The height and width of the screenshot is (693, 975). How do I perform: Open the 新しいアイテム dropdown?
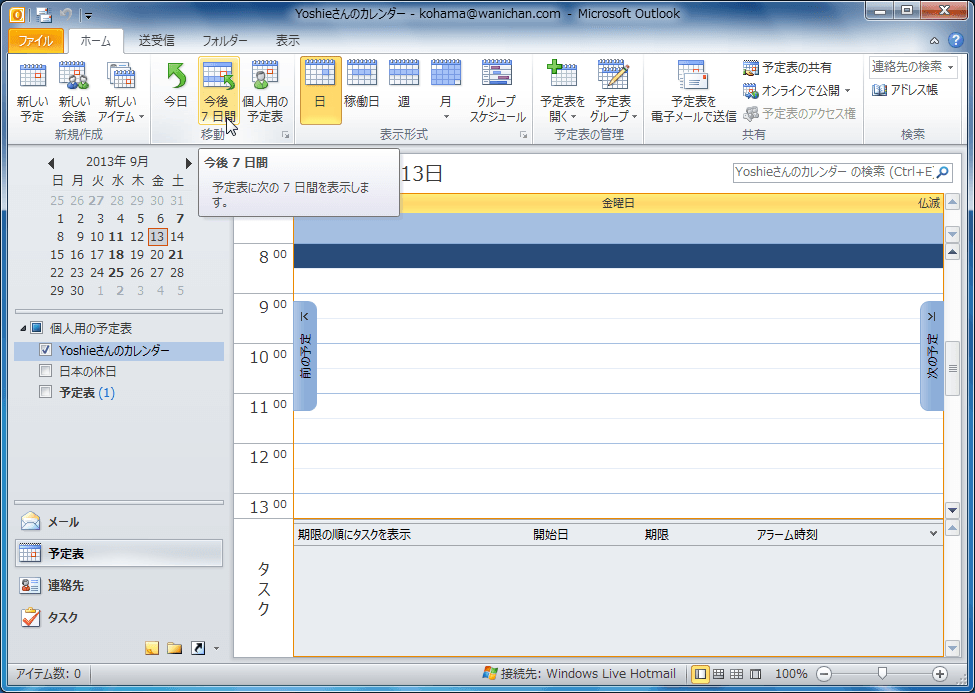click(x=121, y=91)
